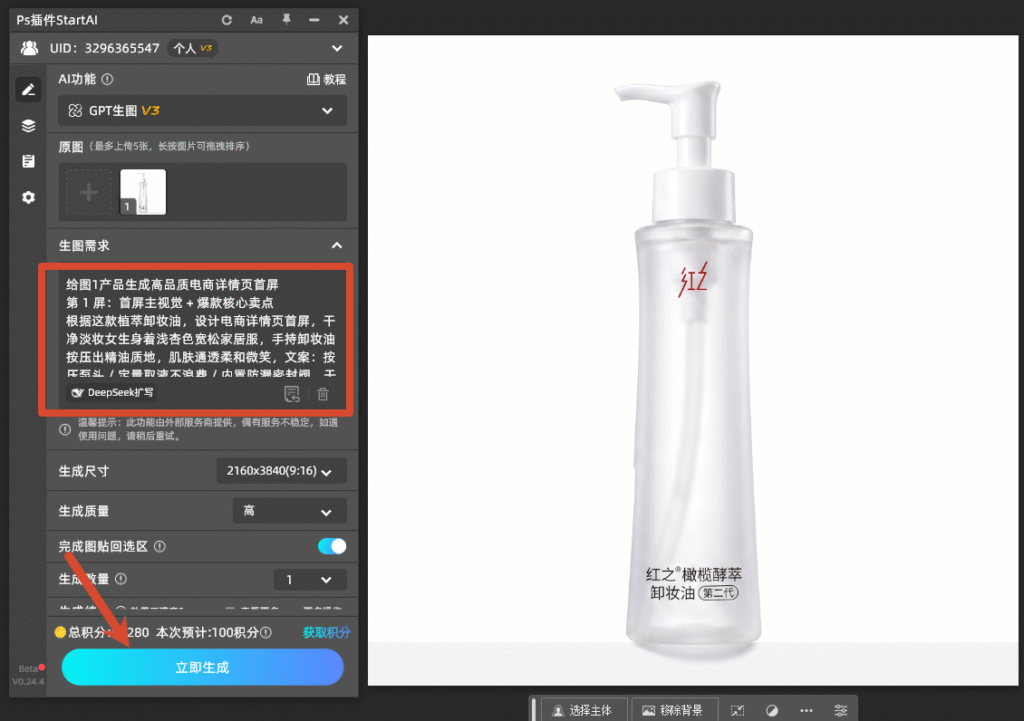Click the UID: 3296365547 text

(x=104, y=48)
